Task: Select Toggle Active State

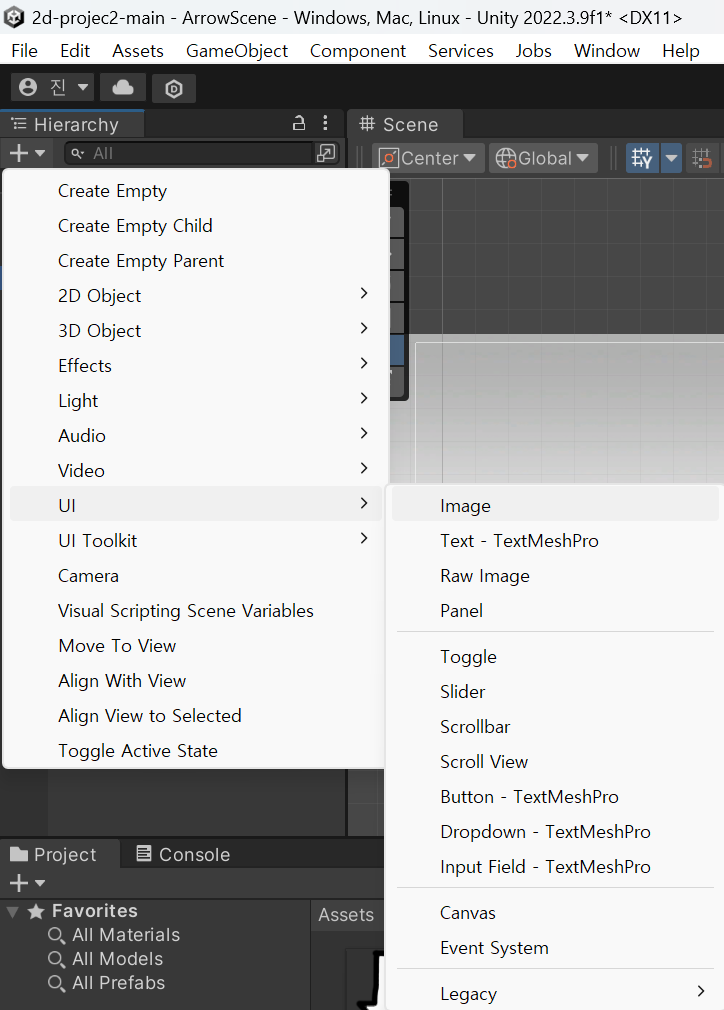Action: pos(196,750)
